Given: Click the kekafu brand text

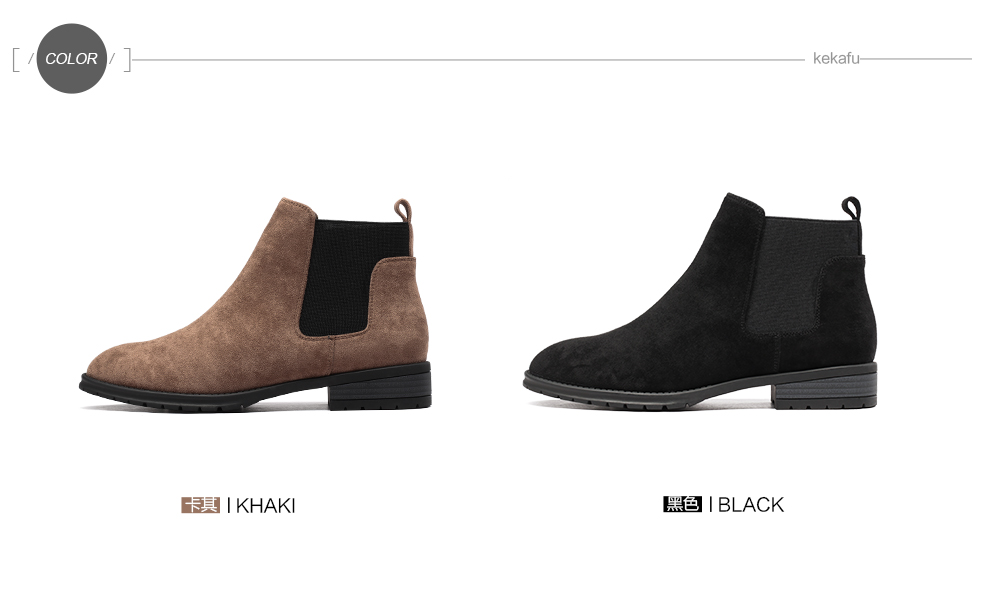Looking at the screenshot, I should pyautogui.click(x=836, y=59).
